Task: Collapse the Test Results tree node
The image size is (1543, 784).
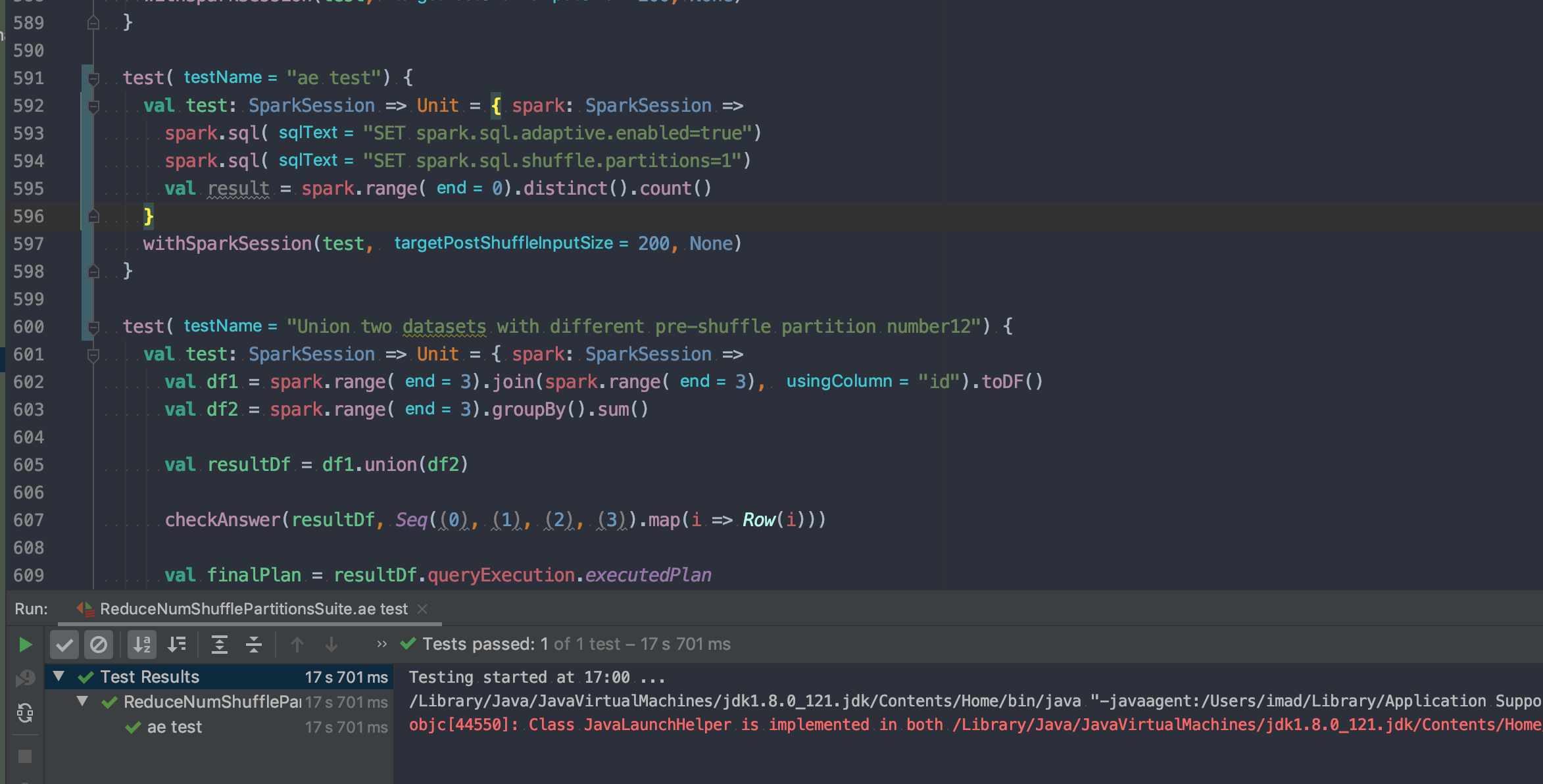Action: point(59,676)
